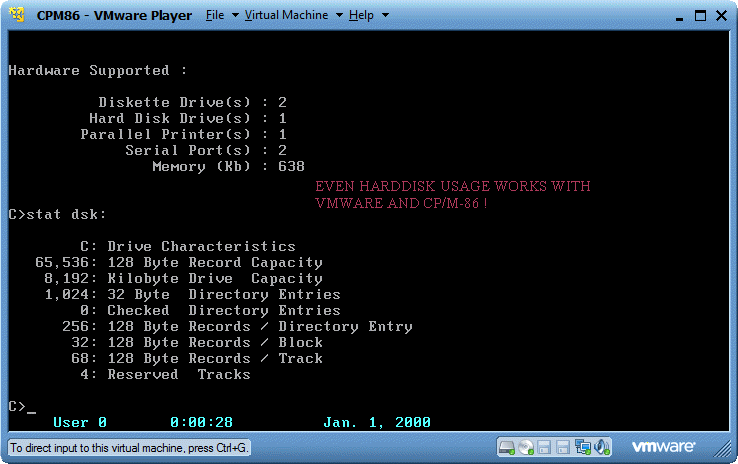Click the hard disk device status icon
Image resolution: width=738 pixels, height=464 pixels.
pyautogui.click(x=507, y=448)
